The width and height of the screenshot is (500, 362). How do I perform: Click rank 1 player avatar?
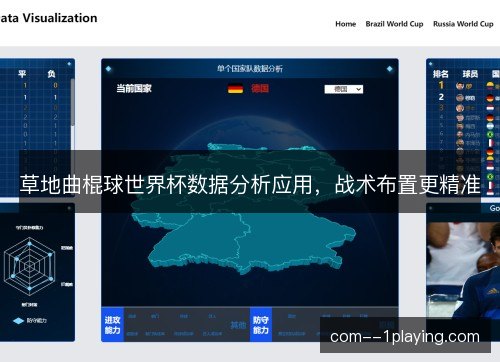(x=460, y=86)
